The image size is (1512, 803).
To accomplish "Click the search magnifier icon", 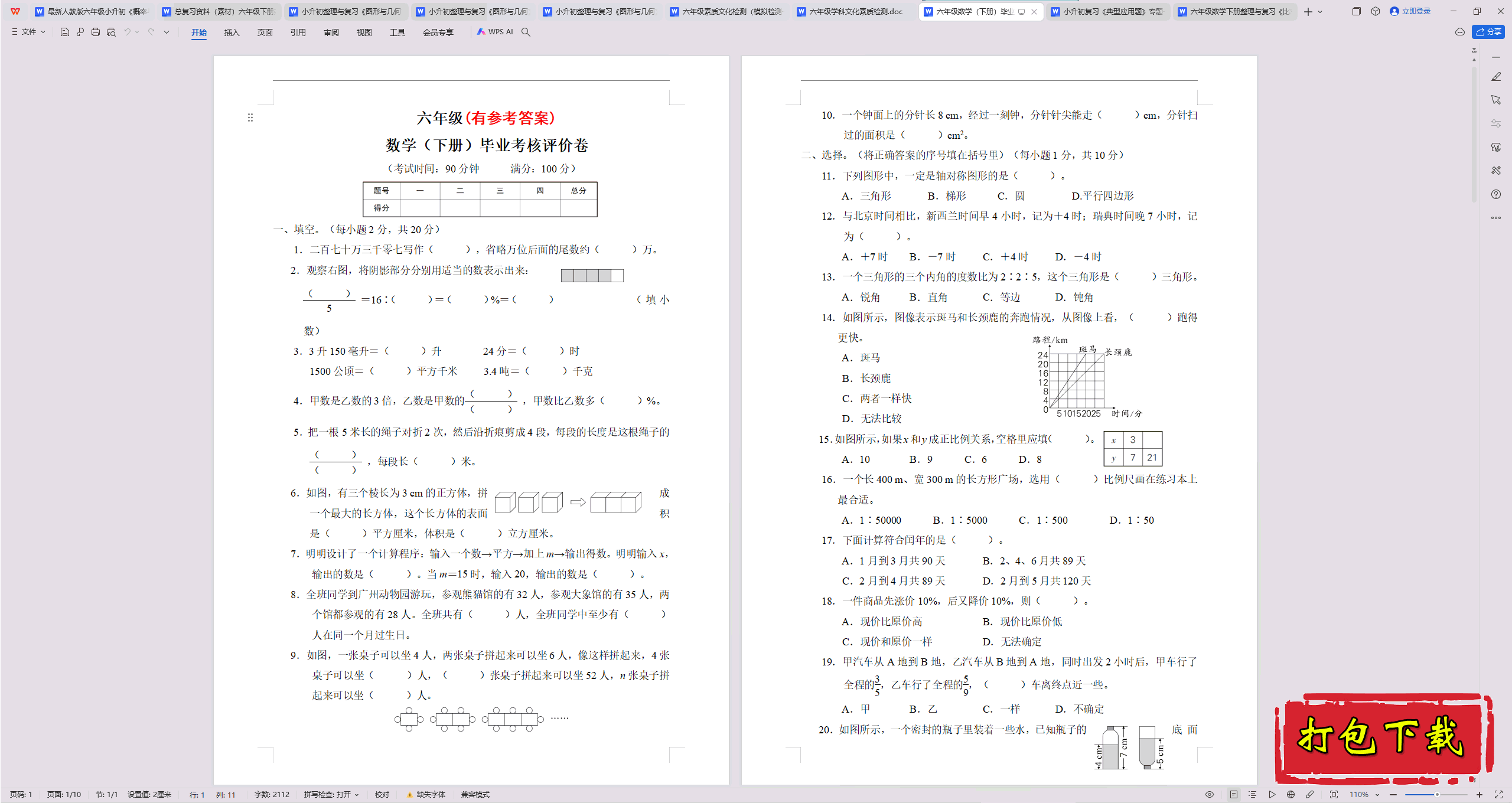I will 526,32.
